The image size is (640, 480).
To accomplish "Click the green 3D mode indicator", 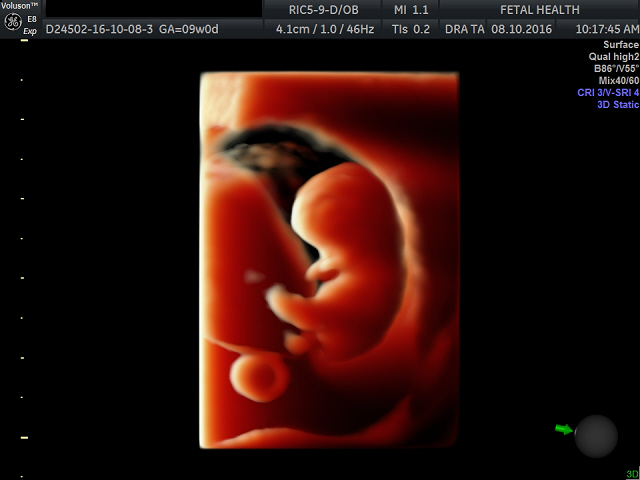I will pyautogui.click(x=632, y=474).
